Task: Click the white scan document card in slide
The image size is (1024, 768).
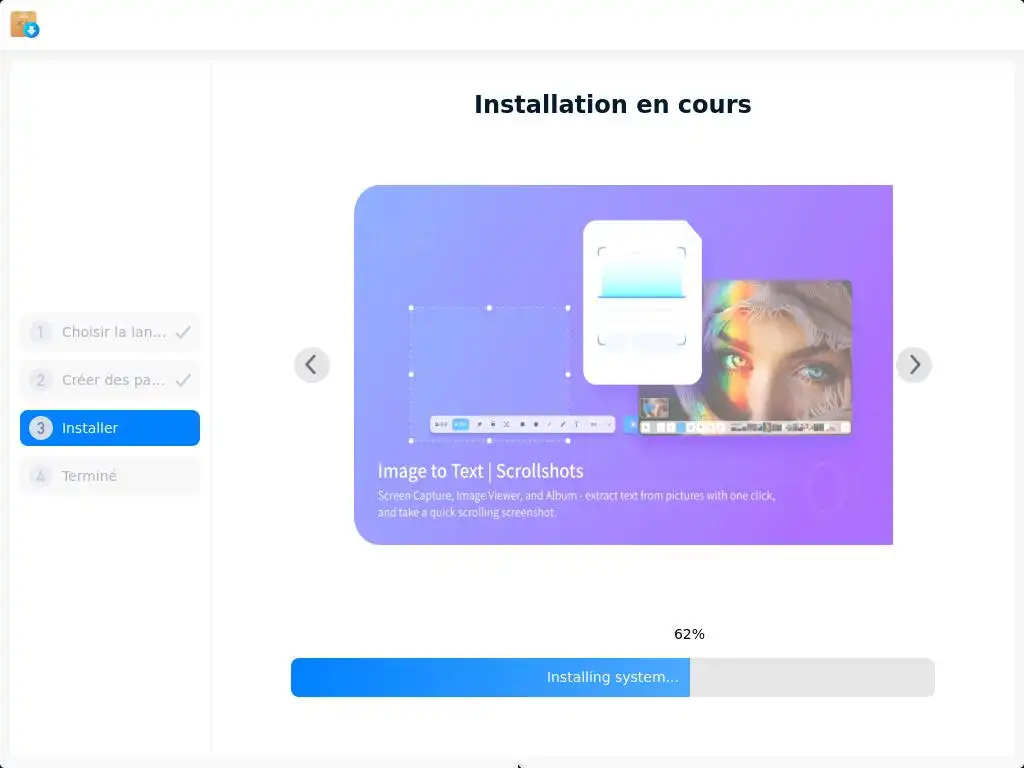Action: coord(642,302)
